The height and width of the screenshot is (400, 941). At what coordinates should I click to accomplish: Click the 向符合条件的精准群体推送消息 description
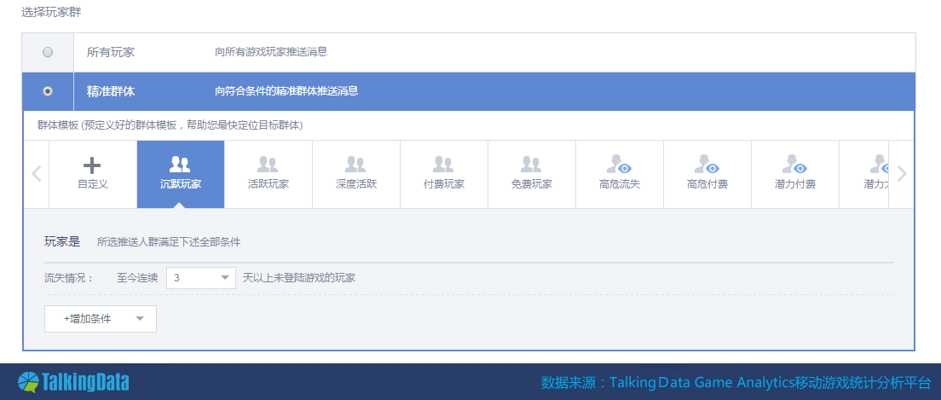[286, 91]
